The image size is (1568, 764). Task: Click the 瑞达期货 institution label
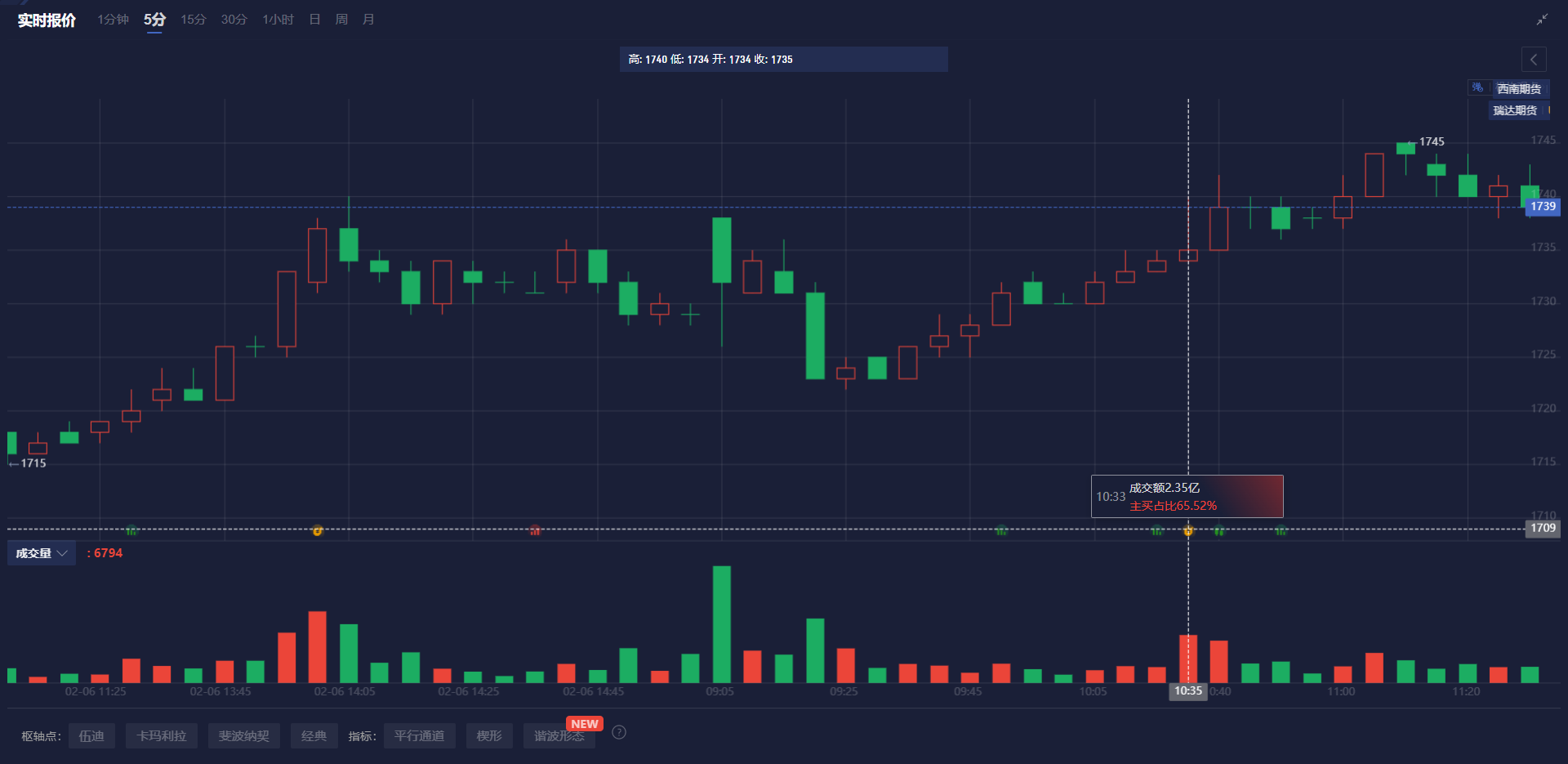[x=1515, y=110]
